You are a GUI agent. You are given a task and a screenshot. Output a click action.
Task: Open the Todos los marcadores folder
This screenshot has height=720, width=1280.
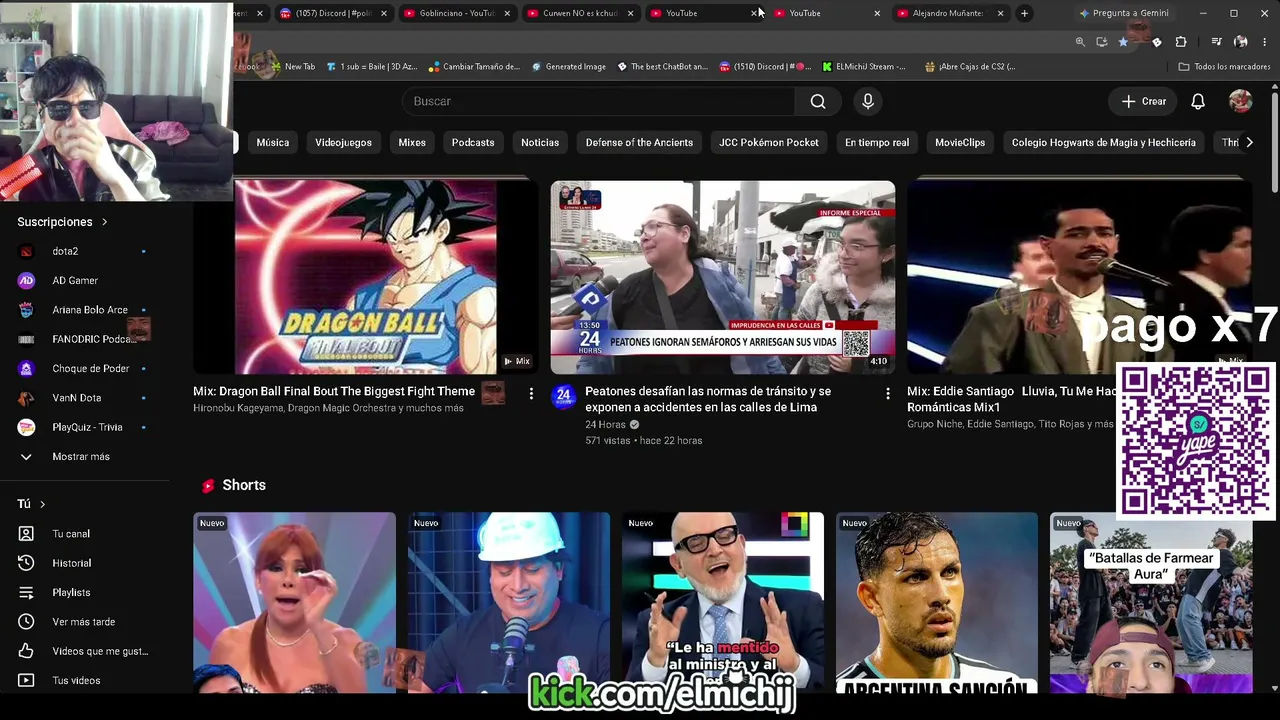[x=1224, y=67]
